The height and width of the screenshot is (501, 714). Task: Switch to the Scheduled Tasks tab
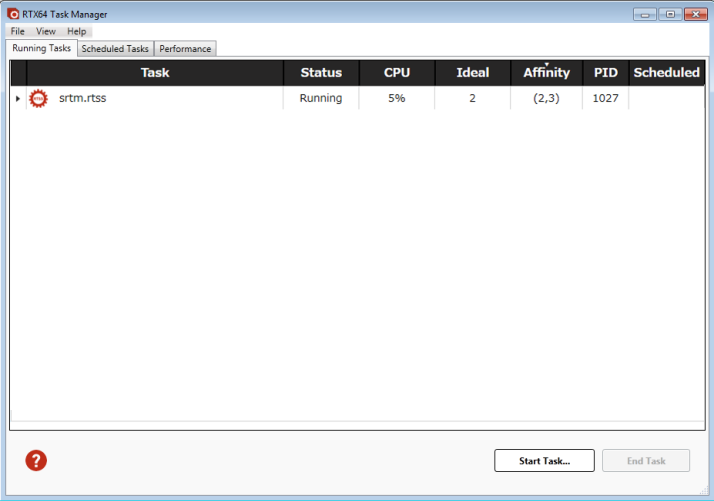click(x=115, y=48)
